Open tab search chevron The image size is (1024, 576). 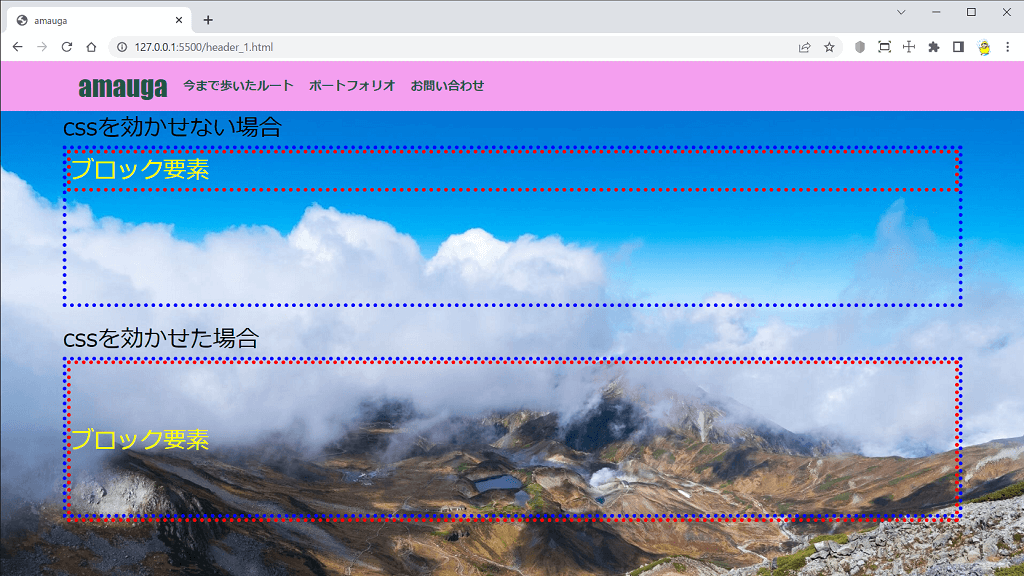tap(901, 12)
